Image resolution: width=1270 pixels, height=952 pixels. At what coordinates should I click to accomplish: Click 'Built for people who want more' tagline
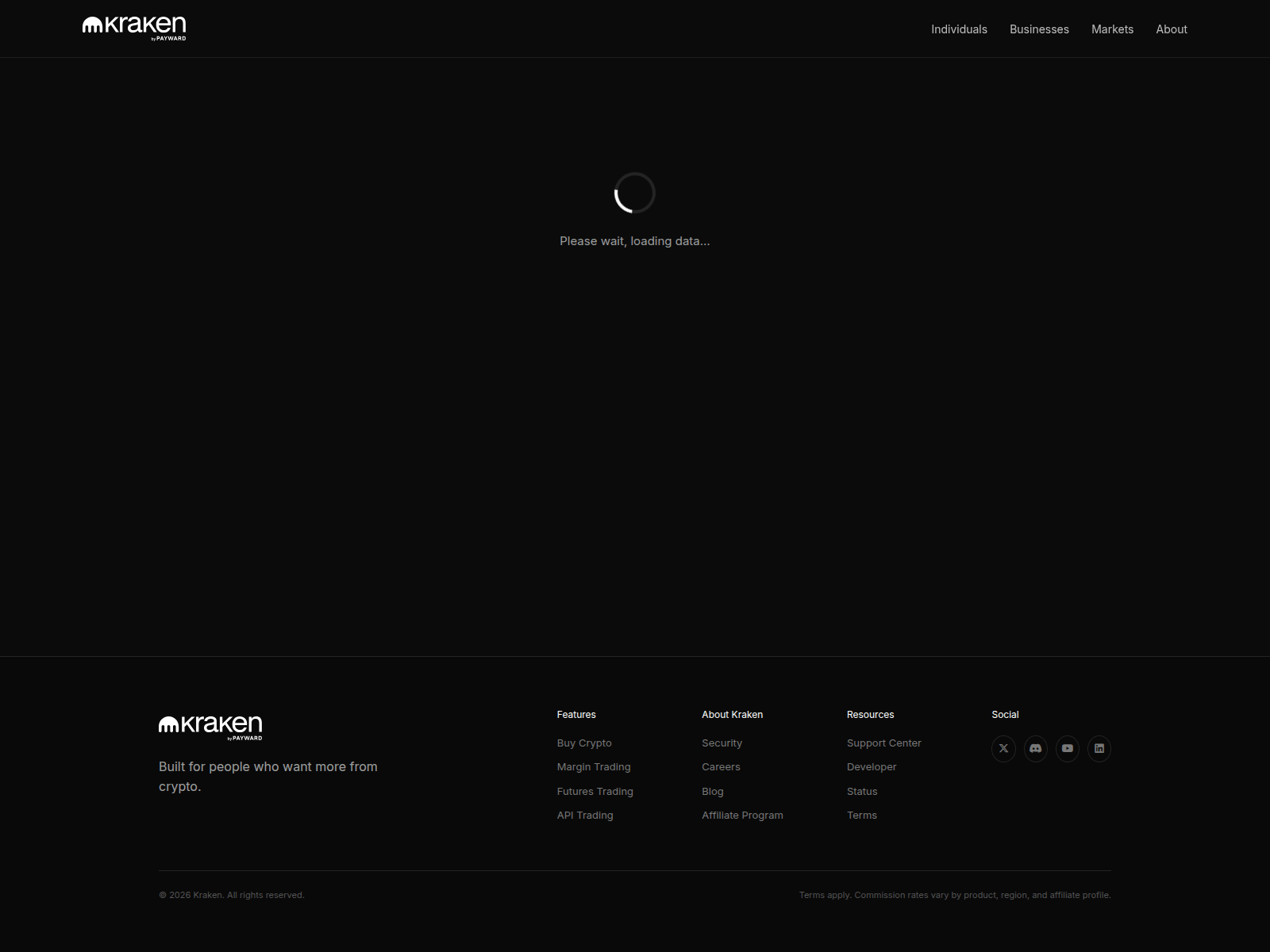[268, 777]
